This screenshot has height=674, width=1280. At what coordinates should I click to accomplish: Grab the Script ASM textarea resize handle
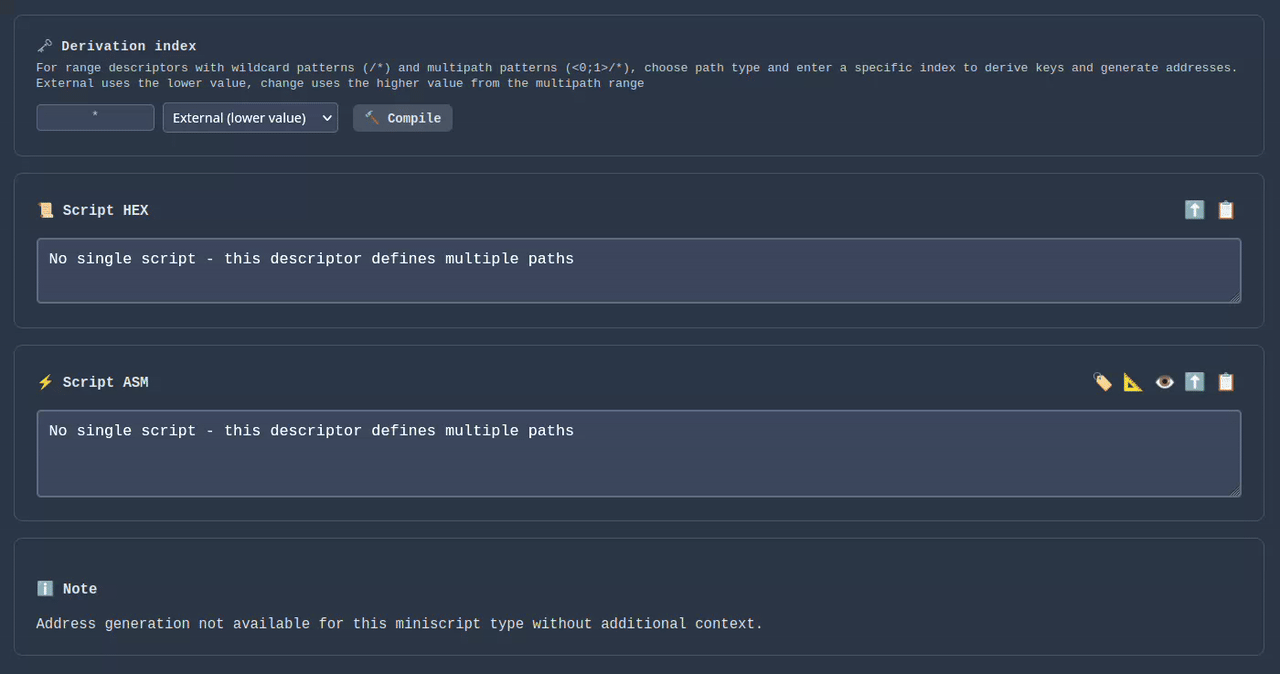pos(1235,491)
